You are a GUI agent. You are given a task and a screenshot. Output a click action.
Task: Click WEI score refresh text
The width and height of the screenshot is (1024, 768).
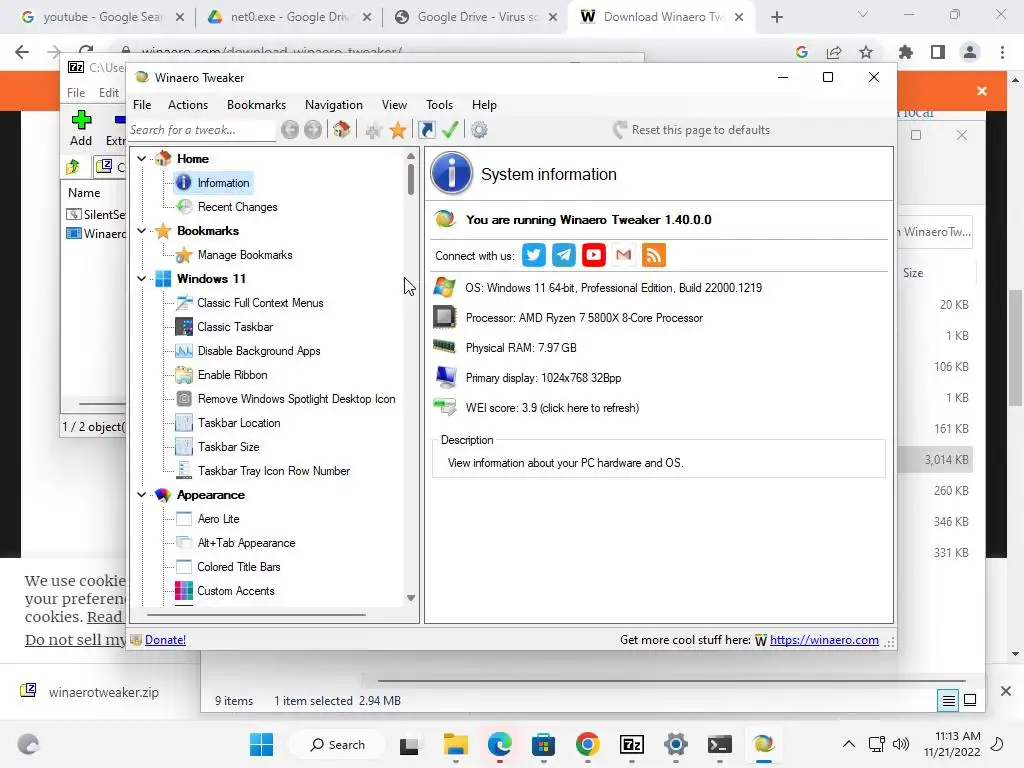pyautogui.click(x=552, y=408)
